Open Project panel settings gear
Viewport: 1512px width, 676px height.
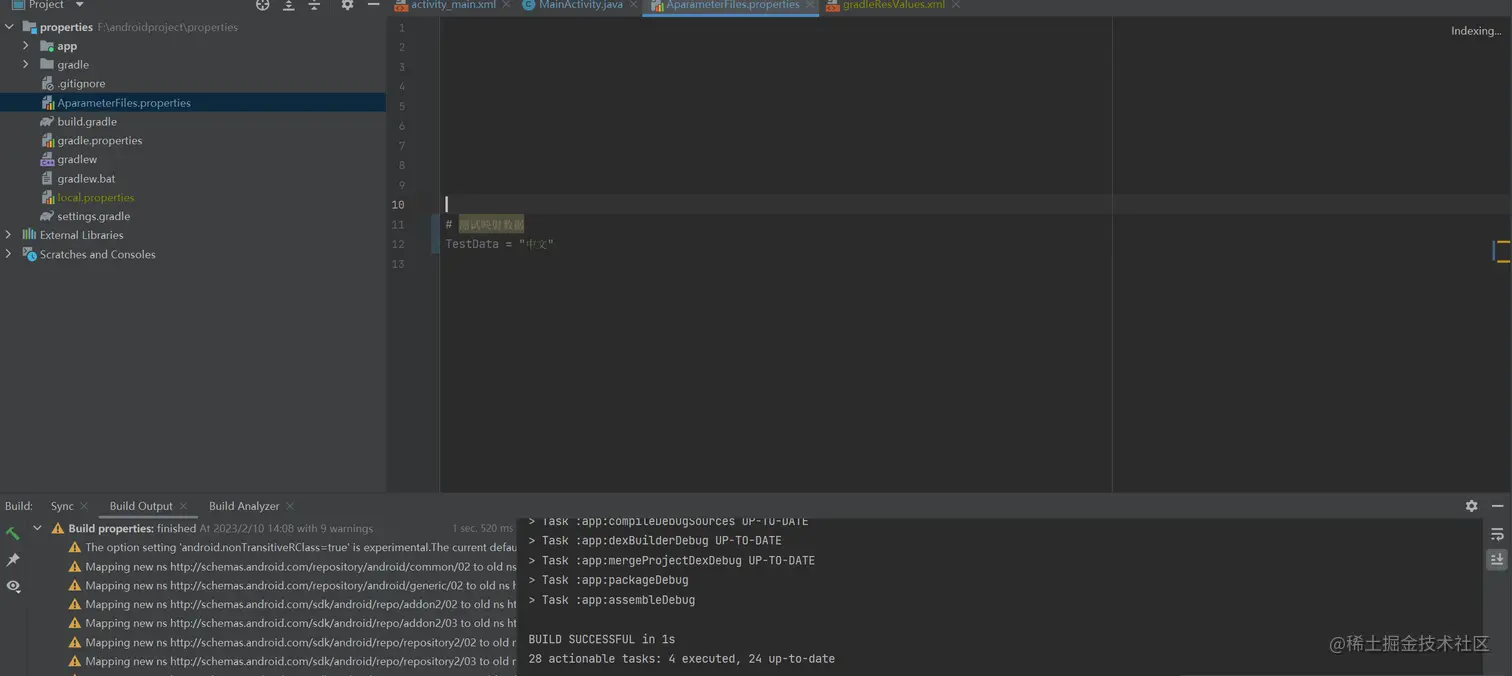(x=347, y=5)
